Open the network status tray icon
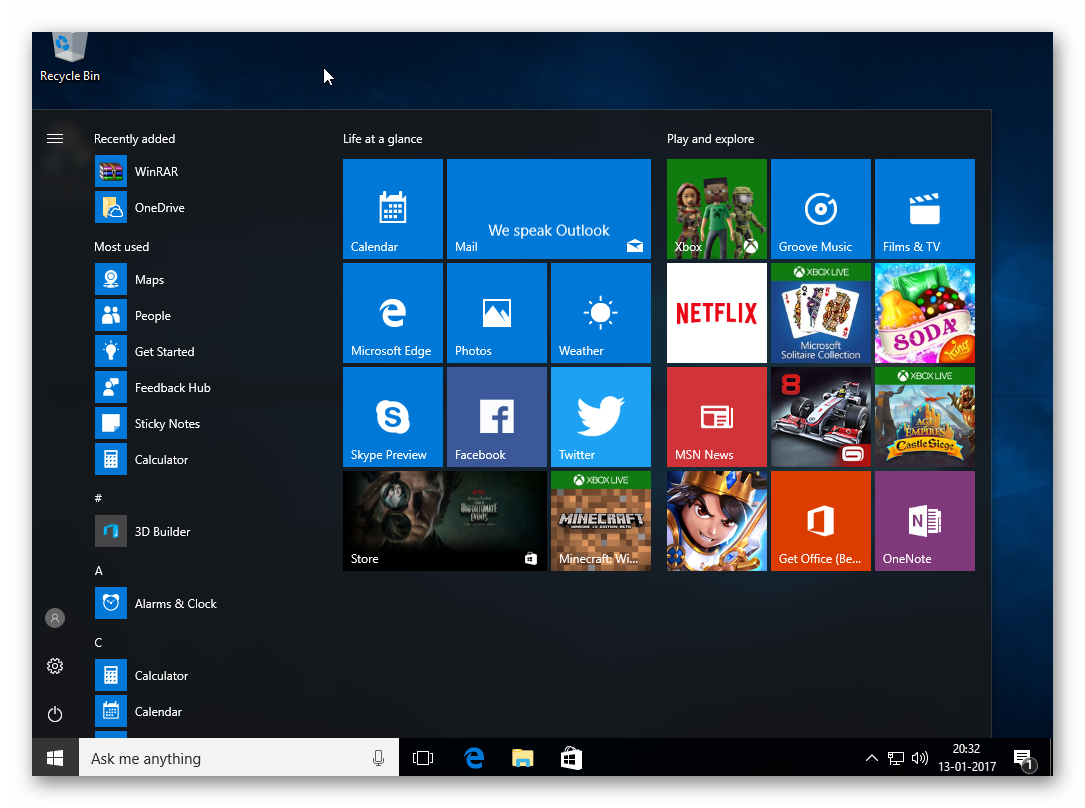Viewport: 1085px width, 808px height. point(895,758)
